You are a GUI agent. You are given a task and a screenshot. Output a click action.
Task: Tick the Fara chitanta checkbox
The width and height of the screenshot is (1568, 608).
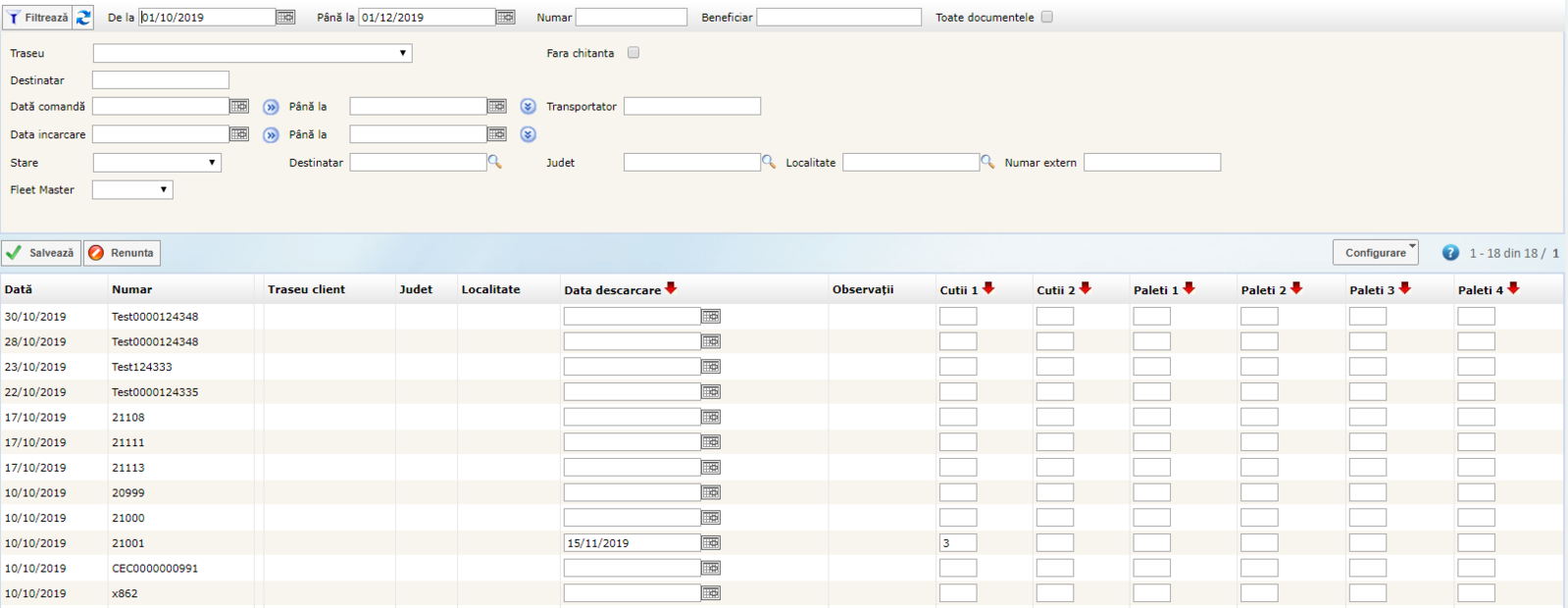[x=633, y=53]
